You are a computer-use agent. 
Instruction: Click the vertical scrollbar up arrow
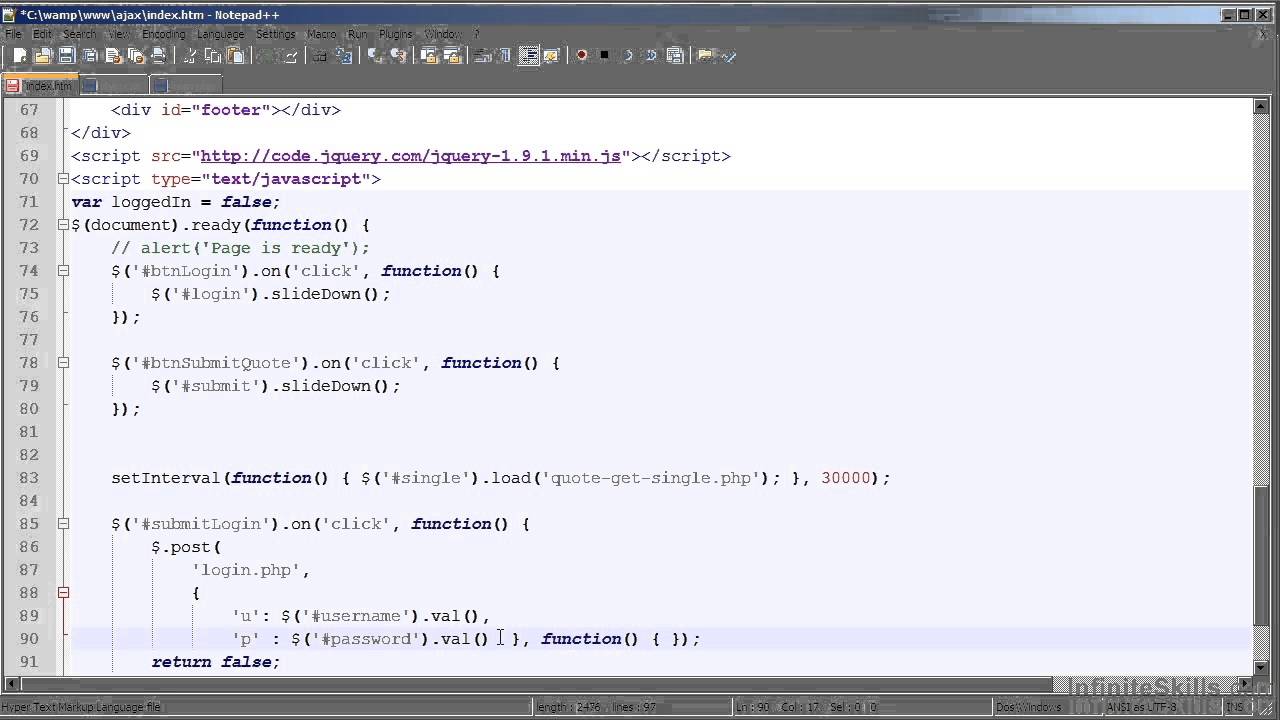pos(1262,107)
